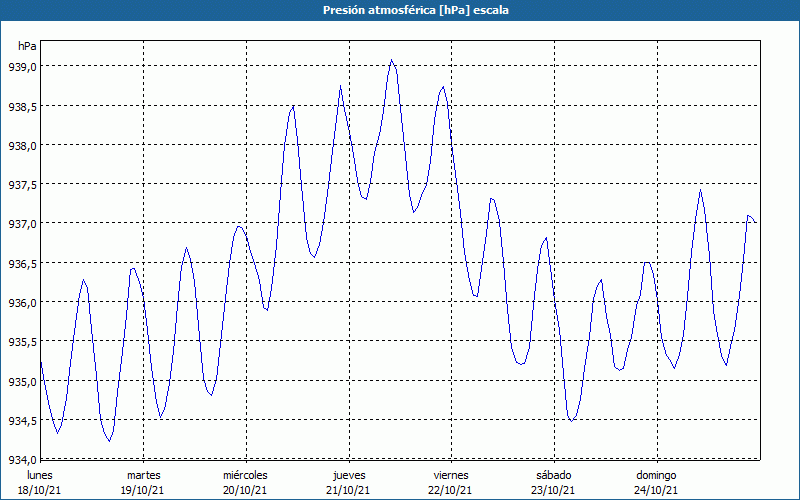Click the 934,0 axis value
This screenshot has height=500, width=800.
coord(22,459)
